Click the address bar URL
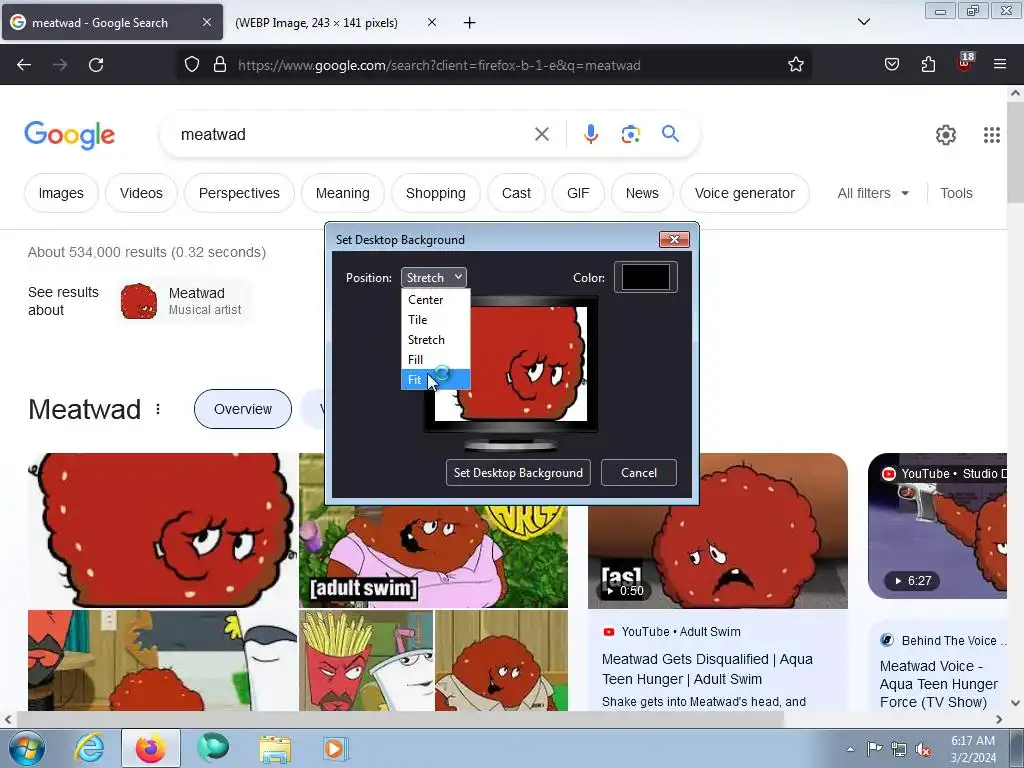This screenshot has width=1024, height=768. coord(439,65)
